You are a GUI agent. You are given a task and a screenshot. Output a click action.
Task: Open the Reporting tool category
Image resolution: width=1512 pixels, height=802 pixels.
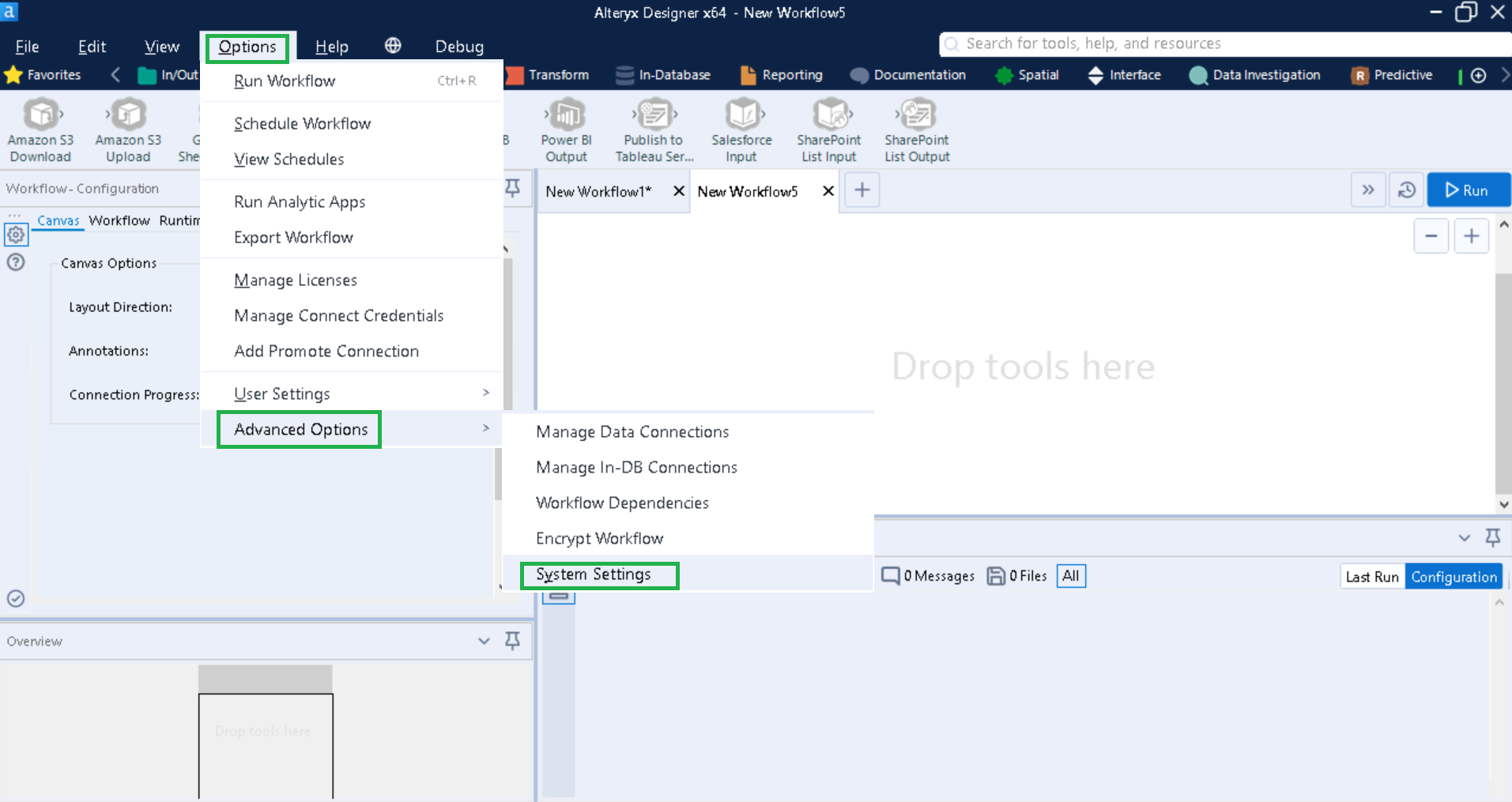tap(781, 75)
